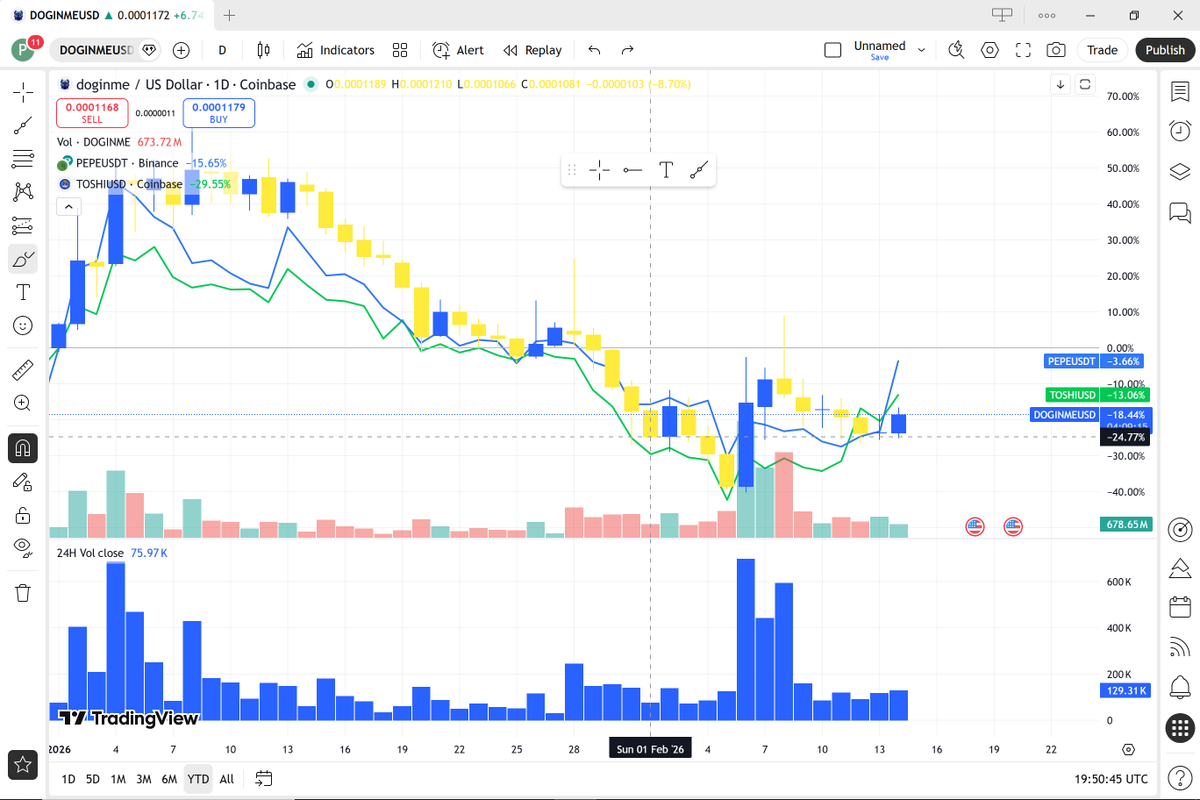Open the Indicators dialog
This screenshot has width=1200, height=800.
click(335, 50)
